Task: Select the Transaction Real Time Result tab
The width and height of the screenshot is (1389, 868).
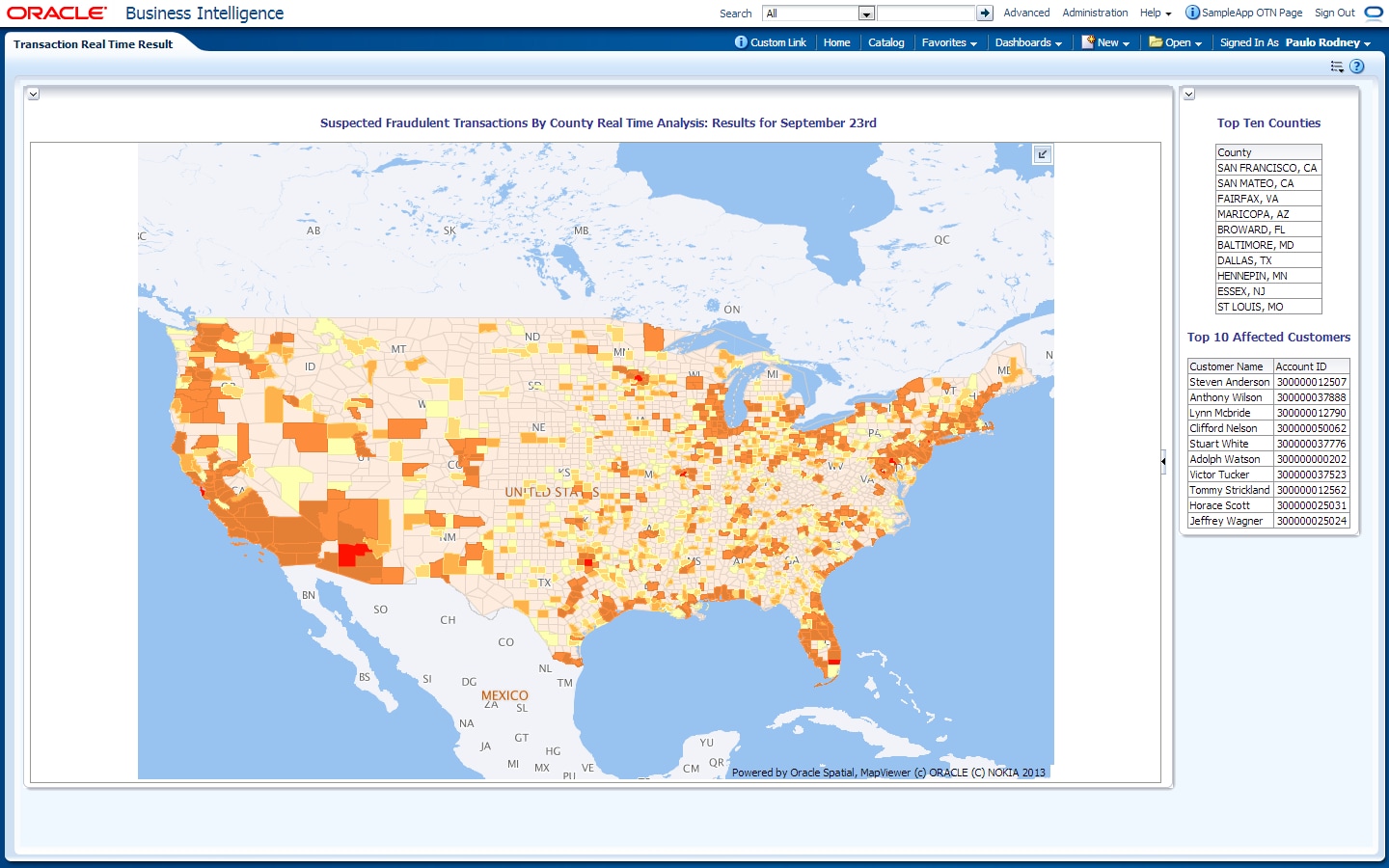Action: (94, 44)
